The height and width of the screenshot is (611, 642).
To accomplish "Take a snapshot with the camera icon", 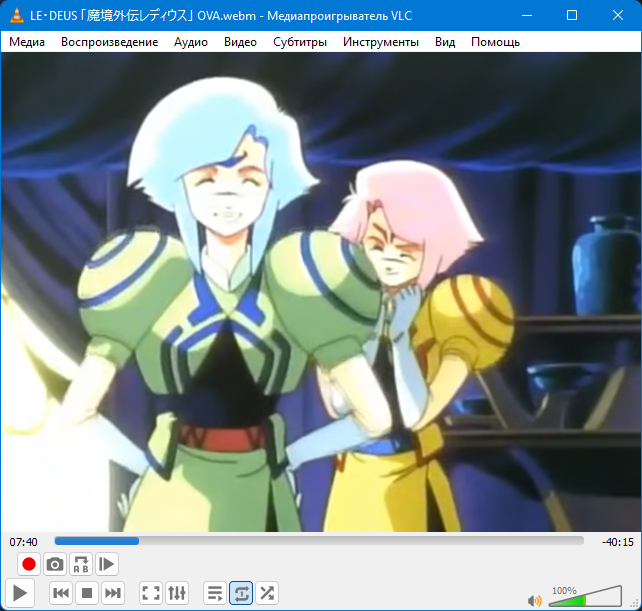I will [55, 564].
